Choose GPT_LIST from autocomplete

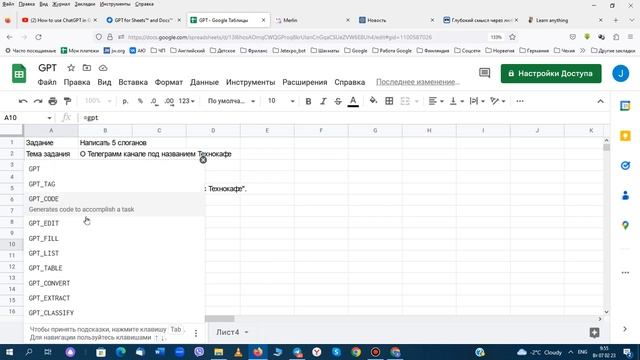click(x=114, y=253)
